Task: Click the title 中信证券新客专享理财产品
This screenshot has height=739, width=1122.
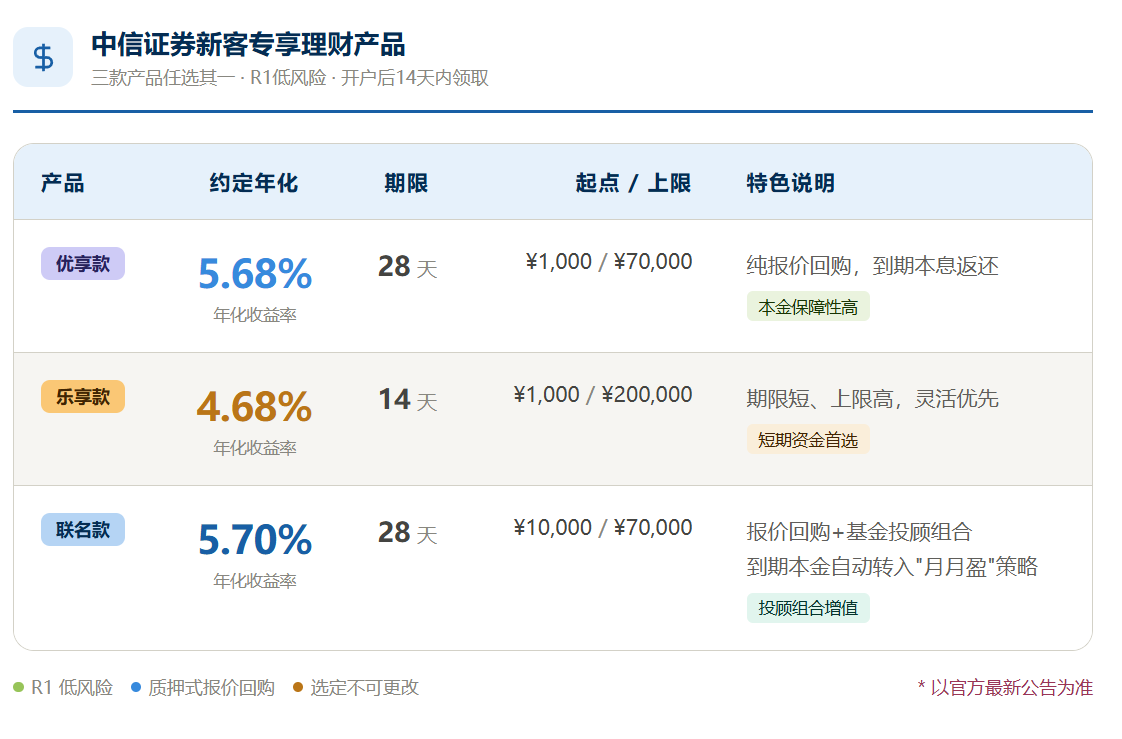Action: pos(248,44)
